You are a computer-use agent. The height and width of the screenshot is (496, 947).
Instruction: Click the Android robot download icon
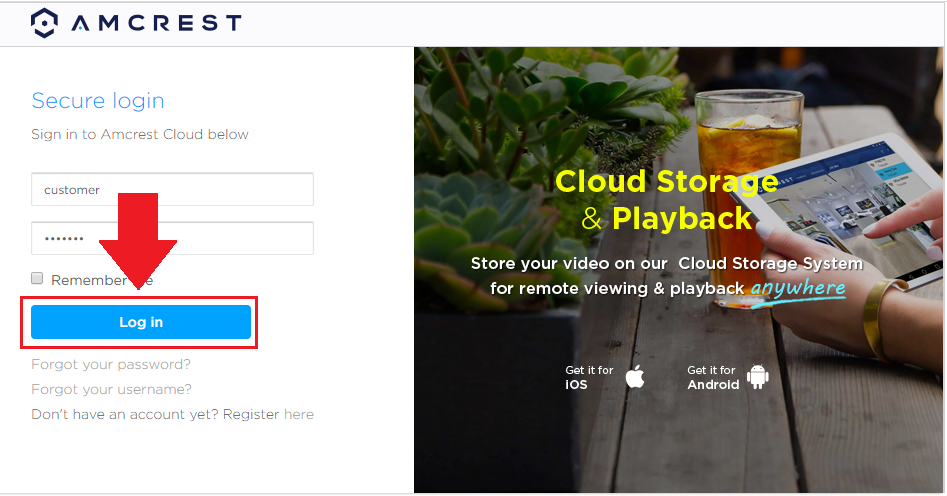(x=757, y=376)
